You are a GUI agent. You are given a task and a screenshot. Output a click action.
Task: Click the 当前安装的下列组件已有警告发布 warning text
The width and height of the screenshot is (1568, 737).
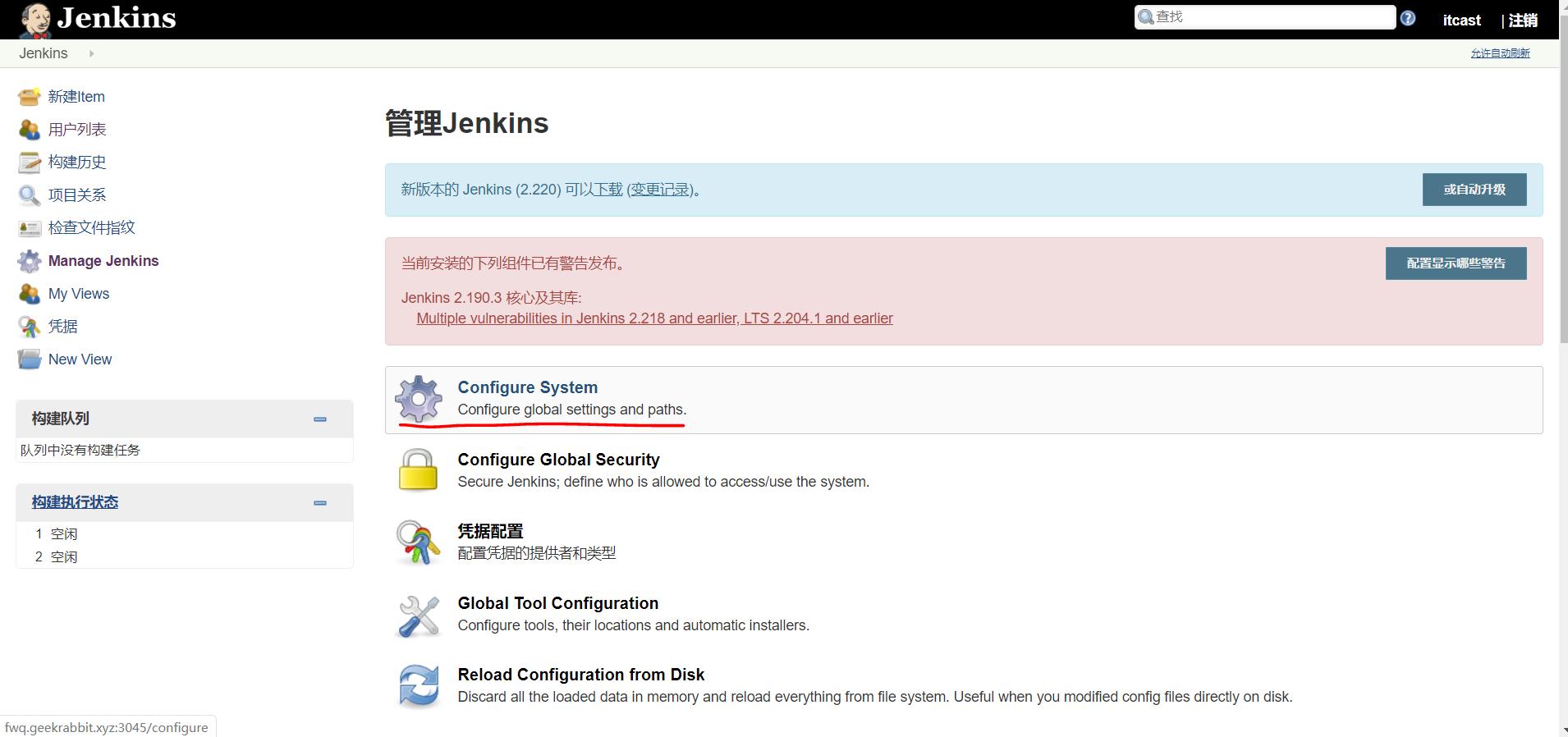click(515, 263)
